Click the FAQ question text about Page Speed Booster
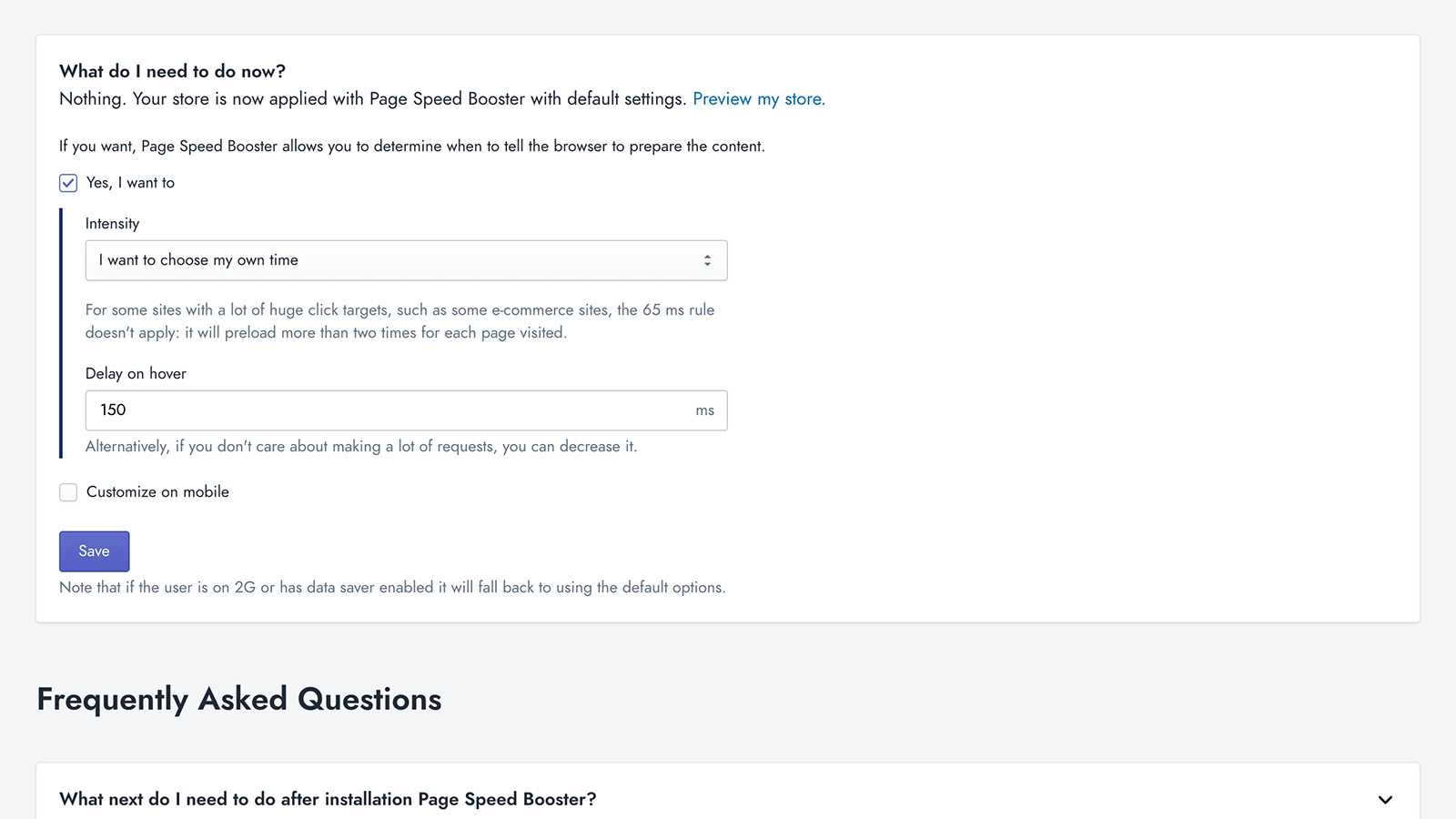This screenshot has height=819, width=1456. (x=328, y=799)
